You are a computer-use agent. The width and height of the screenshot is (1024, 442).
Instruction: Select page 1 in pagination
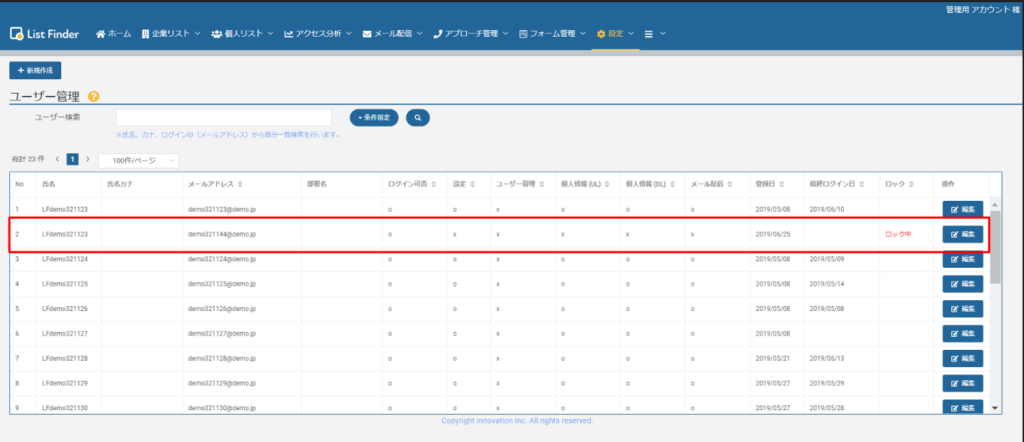point(73,160)
